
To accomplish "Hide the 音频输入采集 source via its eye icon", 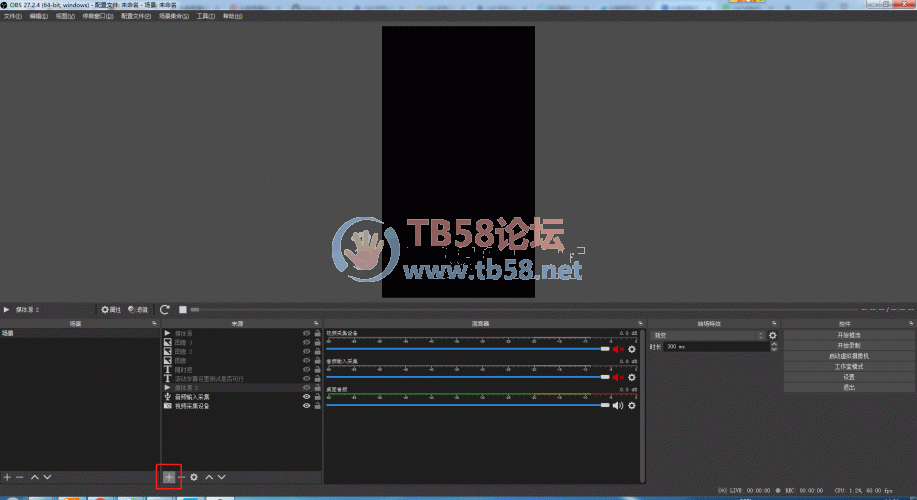I will (306, 396).
